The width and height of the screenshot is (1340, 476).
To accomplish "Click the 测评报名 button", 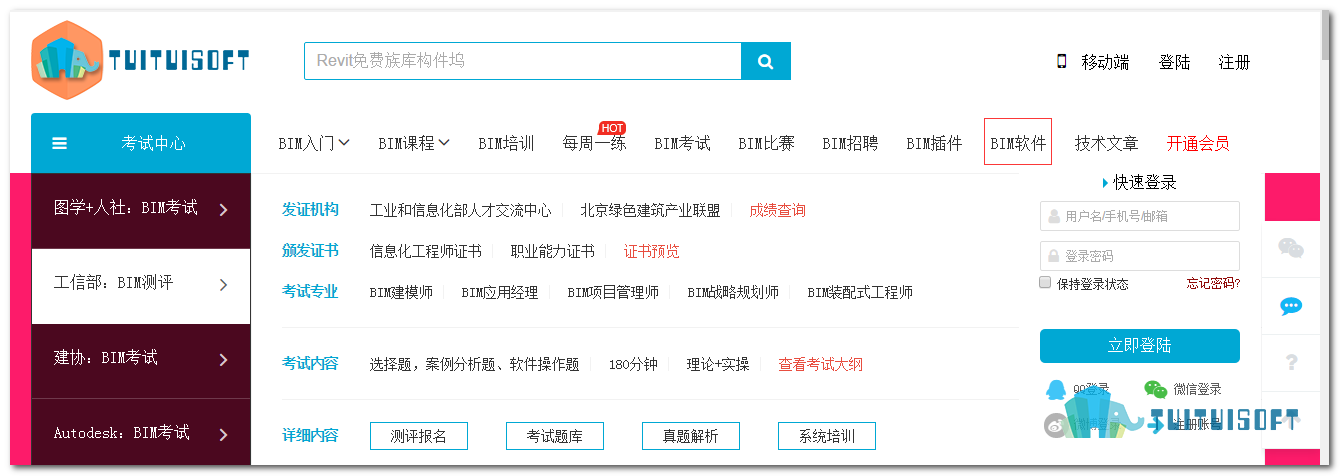I will coord(418,436).
